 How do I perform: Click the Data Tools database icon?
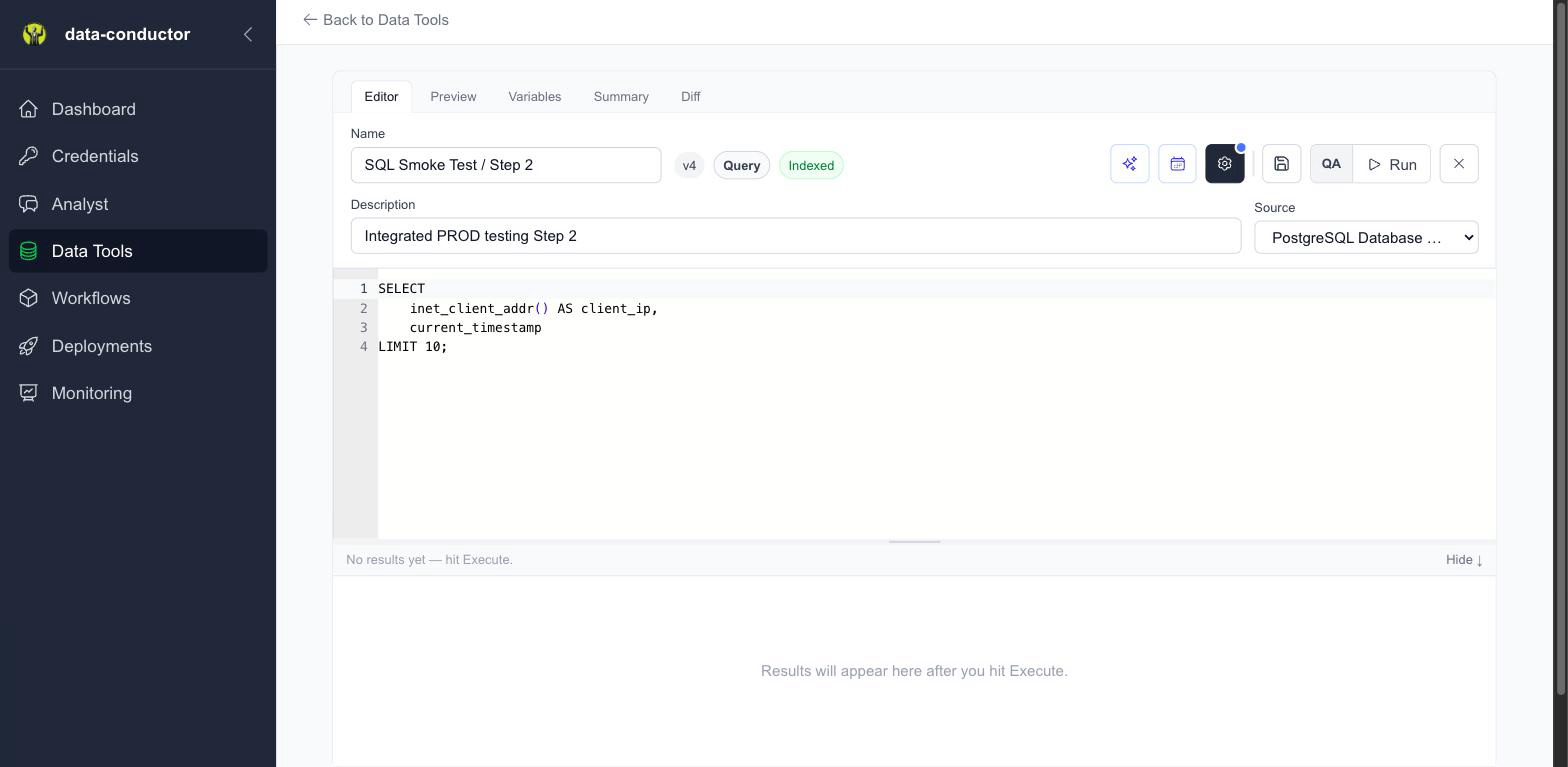click(29, 251)
